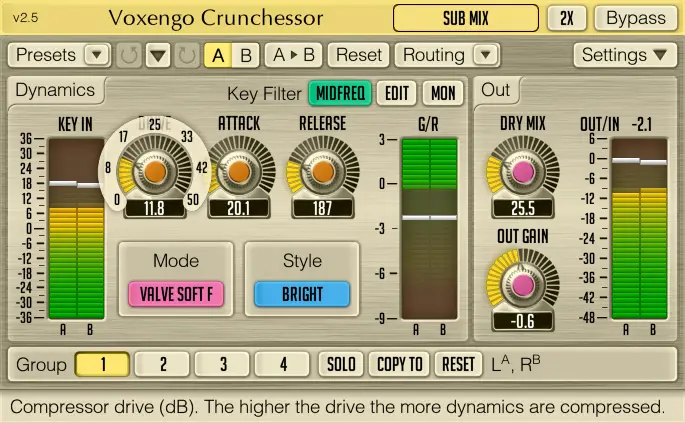Toggle the key filter MON button
685x423 pixels.
coord(443,93)
